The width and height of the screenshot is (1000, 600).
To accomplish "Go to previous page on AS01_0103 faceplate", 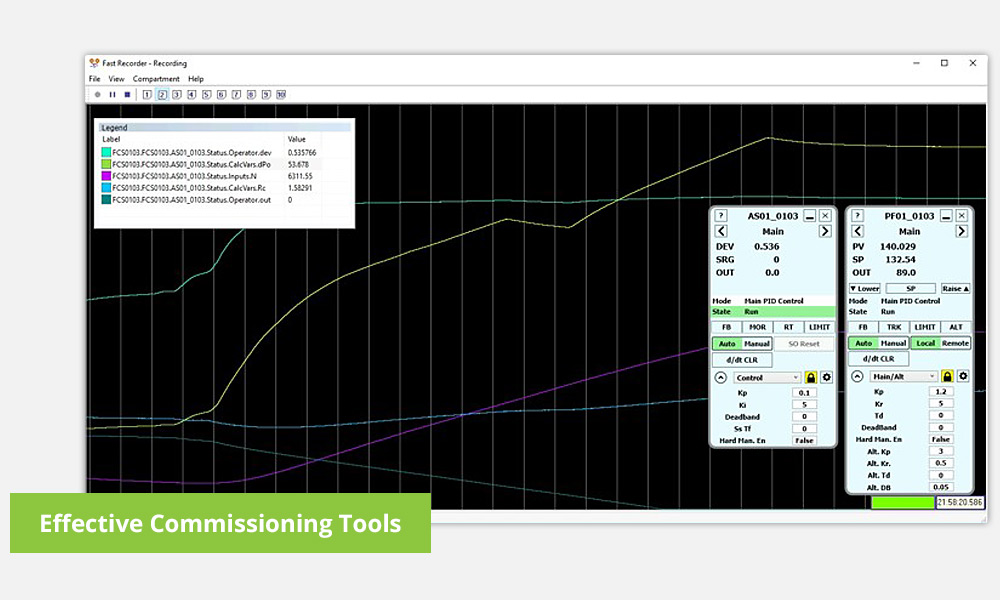I will 721,231.
